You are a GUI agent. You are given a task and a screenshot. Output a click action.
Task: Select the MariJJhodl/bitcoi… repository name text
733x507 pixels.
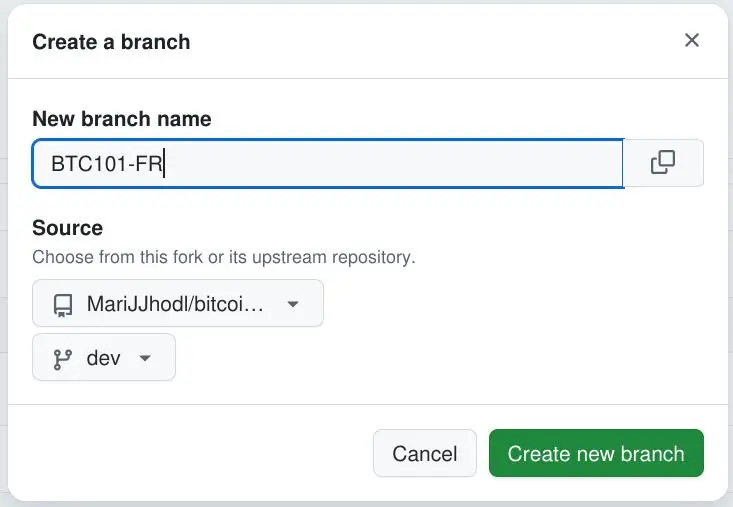tap(175, 304)
